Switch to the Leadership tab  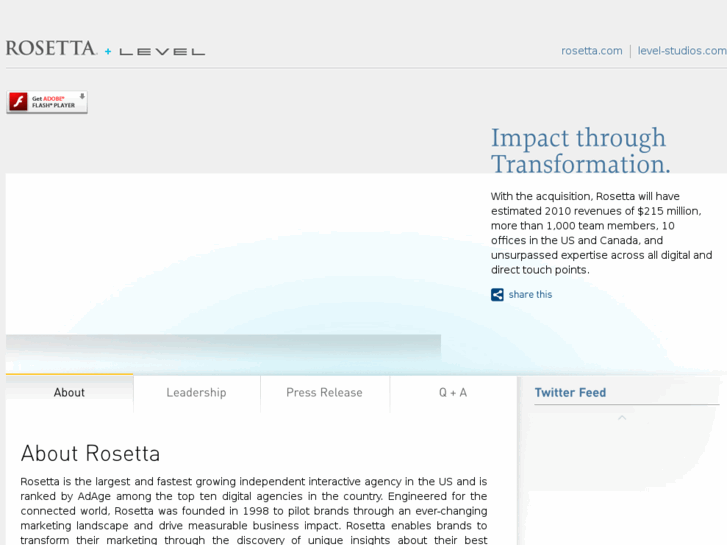pos(197,393)
